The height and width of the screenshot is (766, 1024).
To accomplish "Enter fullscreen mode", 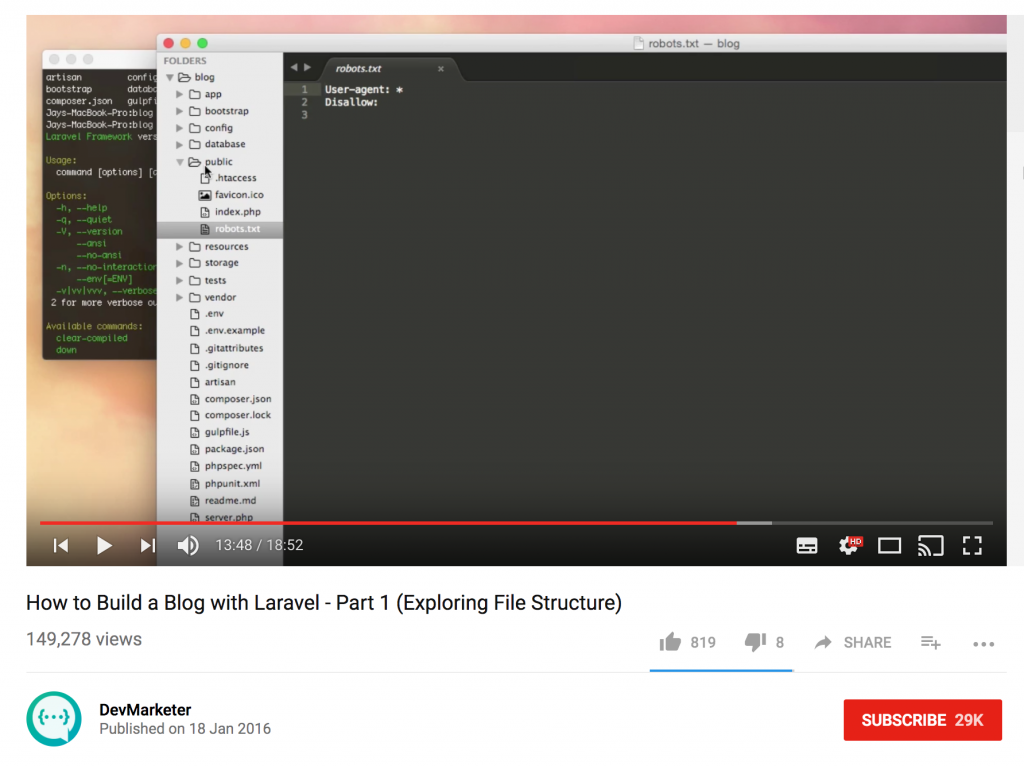I will [x=971, y=545].
